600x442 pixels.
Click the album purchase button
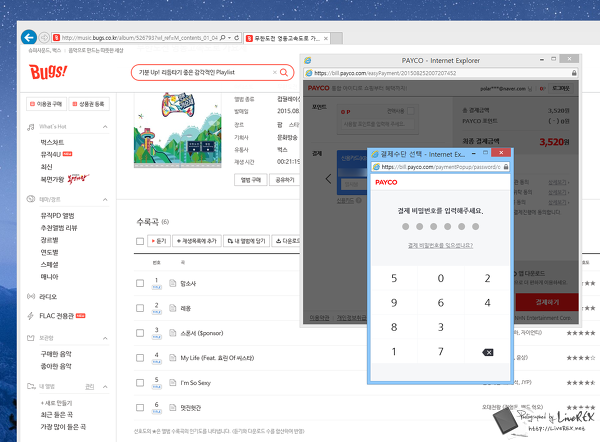click(x=251, y=180)
